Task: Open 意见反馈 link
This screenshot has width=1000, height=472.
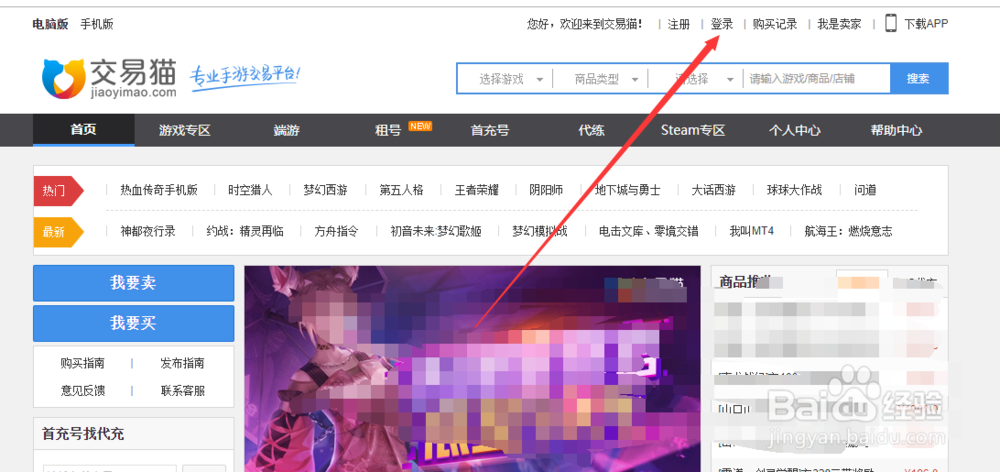Action: pyautogui.click(x=83, y=391)
